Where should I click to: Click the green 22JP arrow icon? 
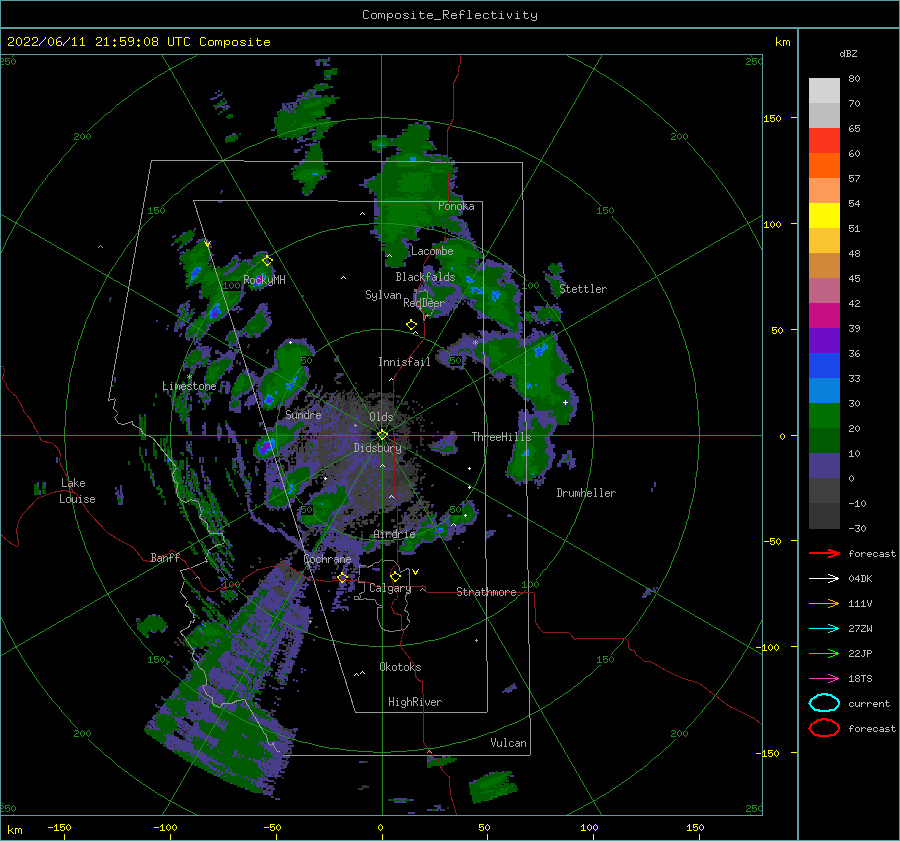824,653
